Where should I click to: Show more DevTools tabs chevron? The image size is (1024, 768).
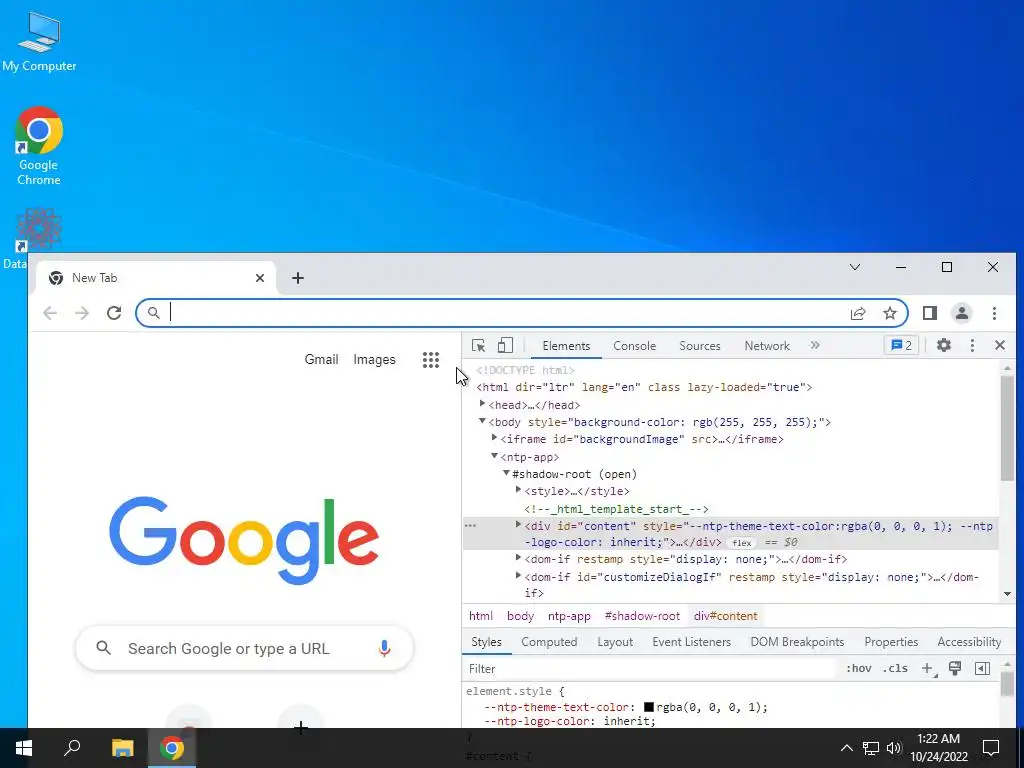815,345
